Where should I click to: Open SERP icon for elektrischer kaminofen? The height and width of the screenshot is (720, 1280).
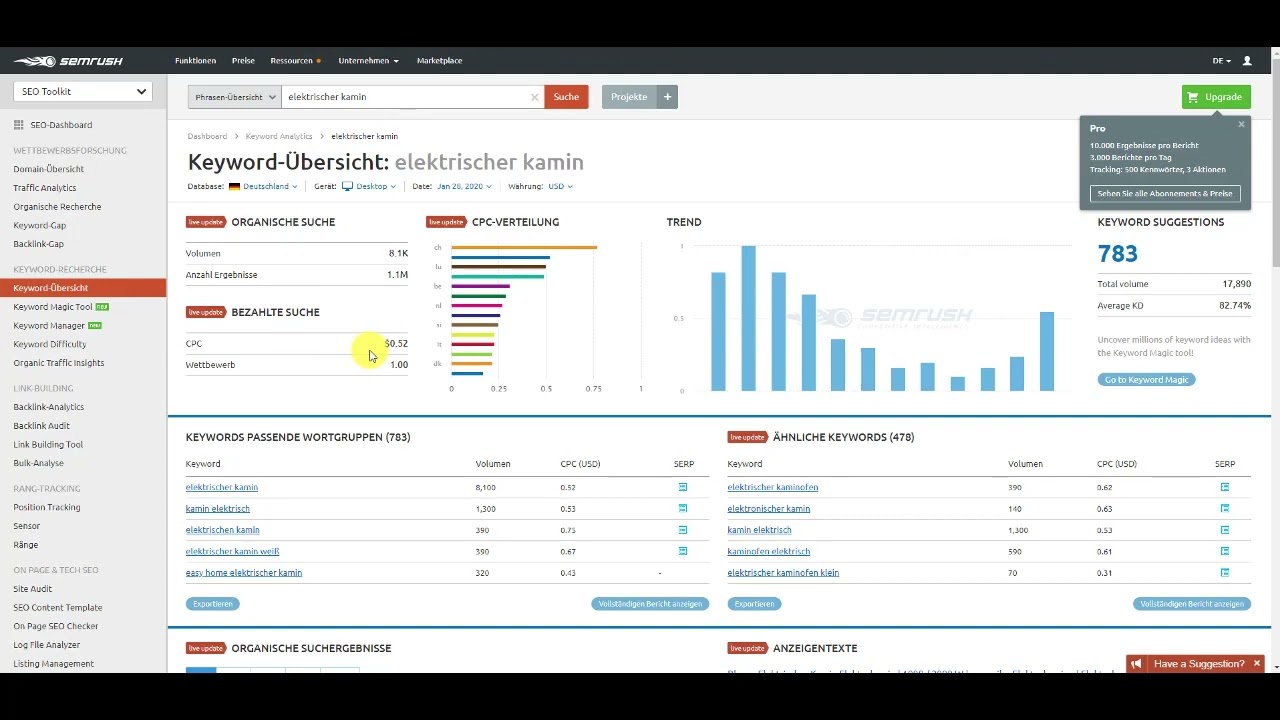[1224, 487]
